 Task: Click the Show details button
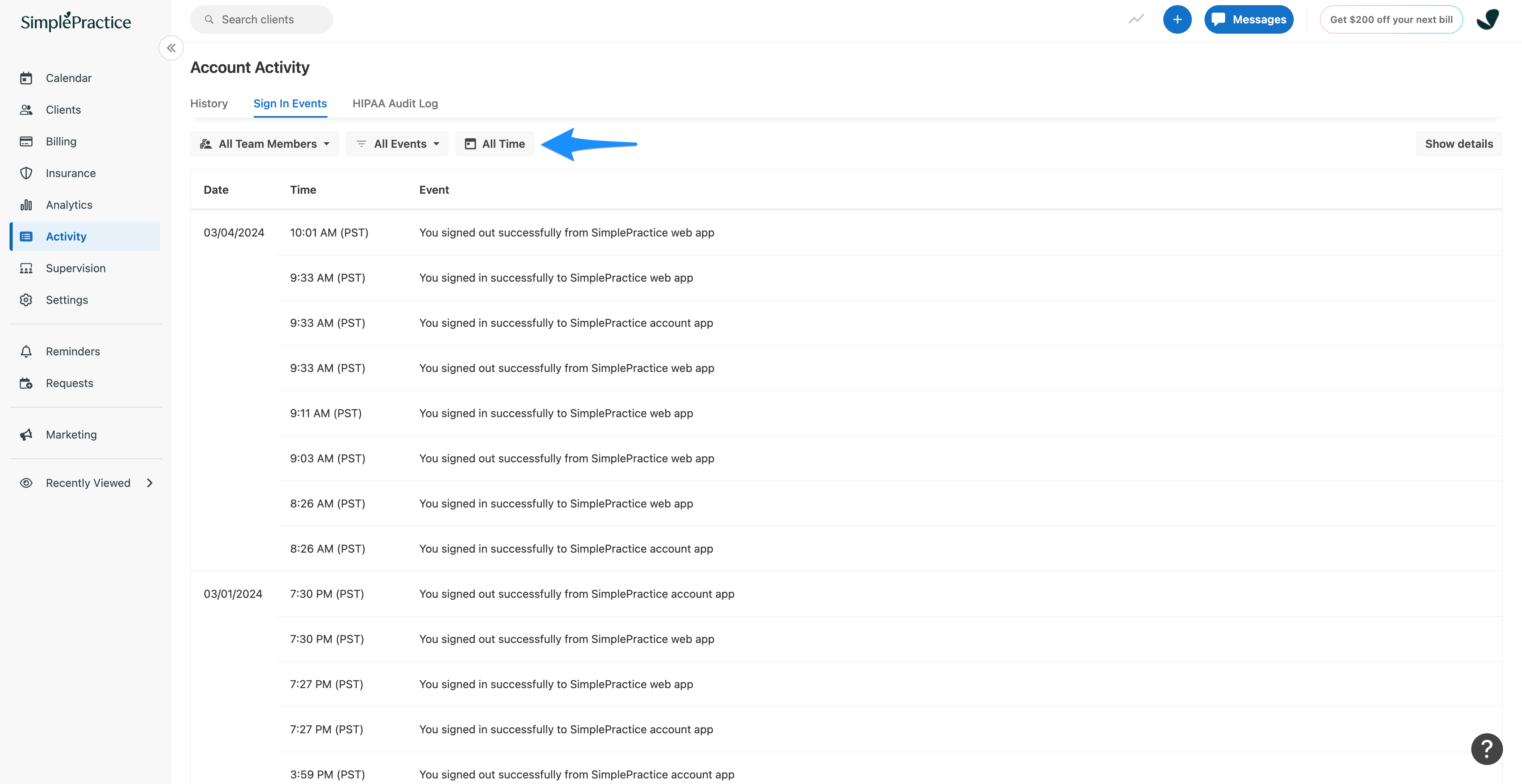pos(1459,144)
